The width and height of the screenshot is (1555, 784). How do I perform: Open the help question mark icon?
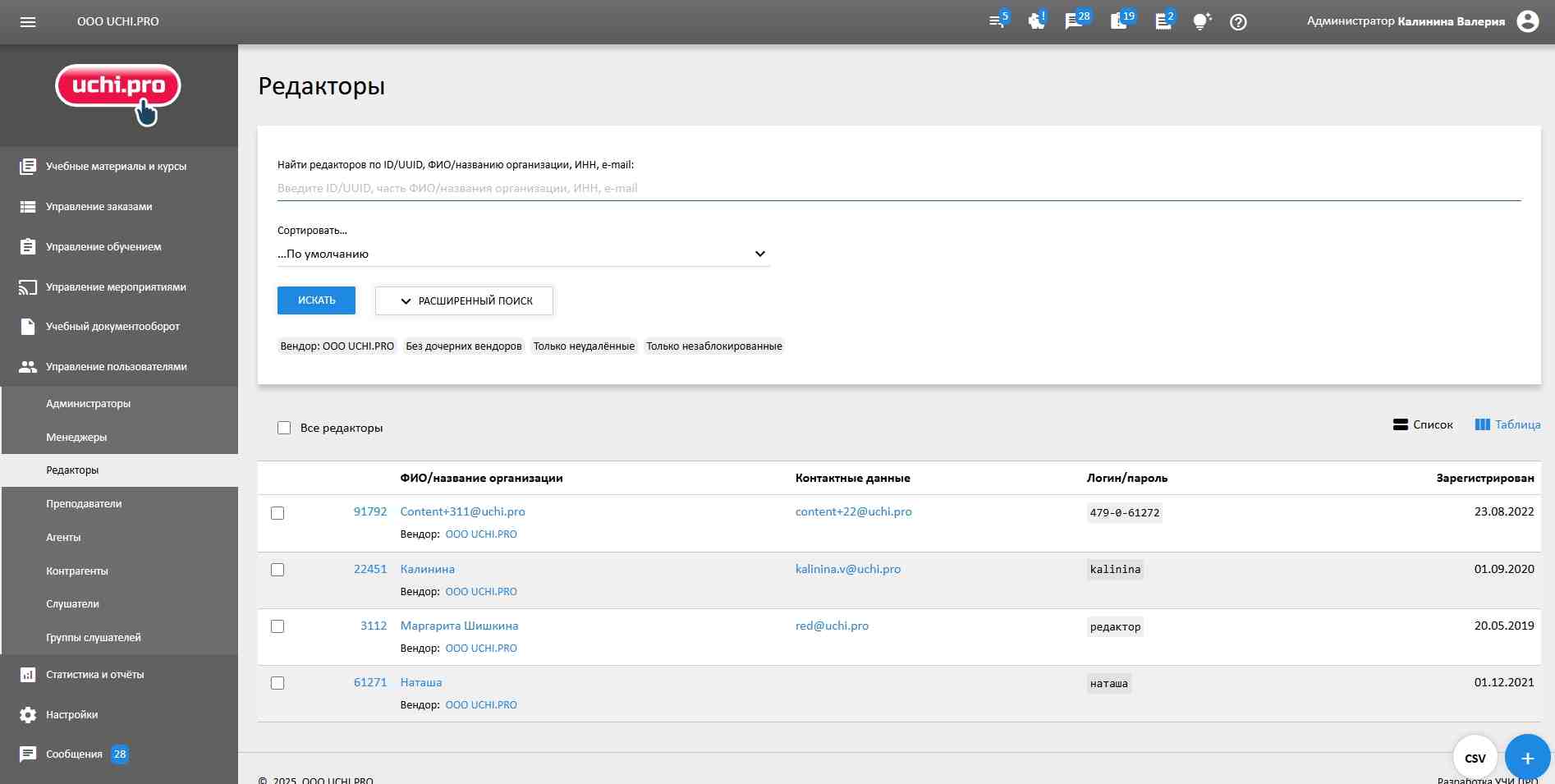(x=1238, y=22)
